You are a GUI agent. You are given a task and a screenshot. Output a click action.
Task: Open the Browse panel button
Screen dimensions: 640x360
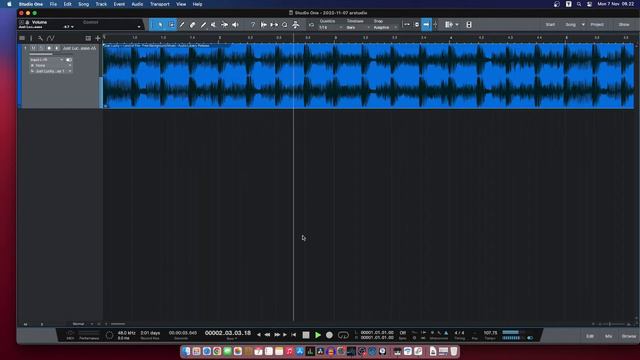pyautogui.click(x=629, y=336)
